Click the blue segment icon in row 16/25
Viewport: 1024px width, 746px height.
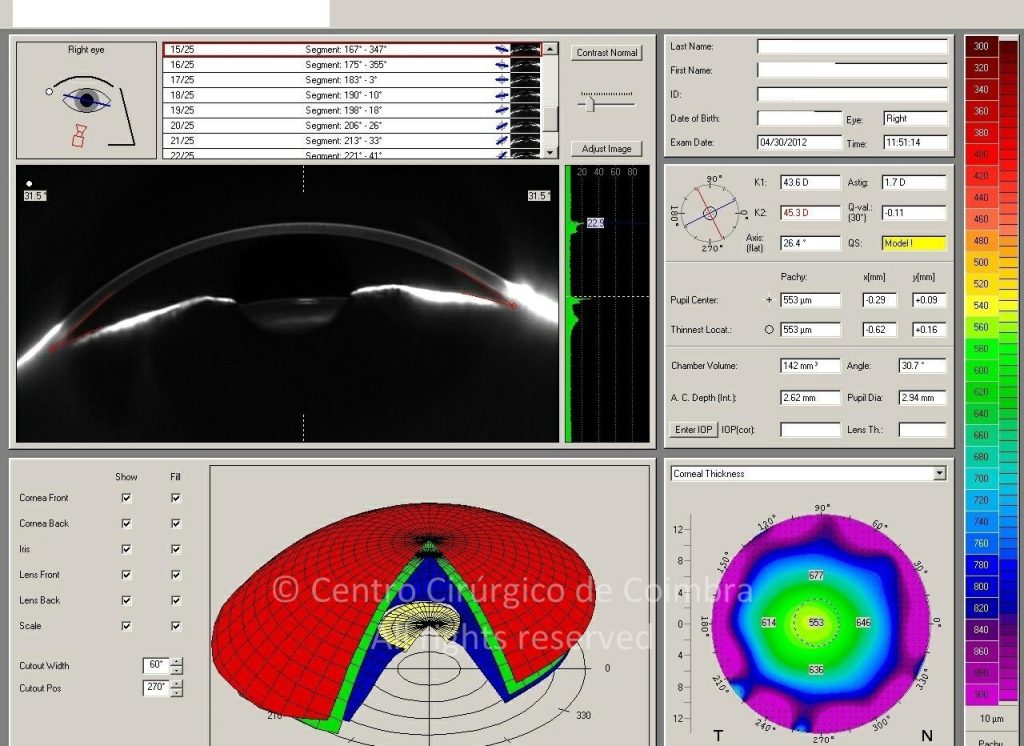(502, 64)
